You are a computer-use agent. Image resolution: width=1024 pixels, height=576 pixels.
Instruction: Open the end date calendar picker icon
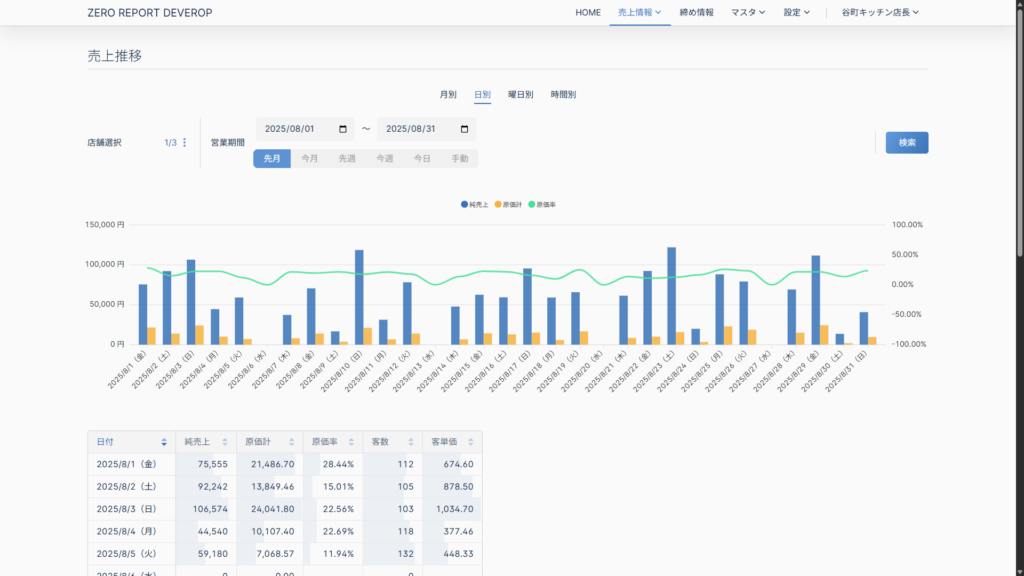point(464,129)
